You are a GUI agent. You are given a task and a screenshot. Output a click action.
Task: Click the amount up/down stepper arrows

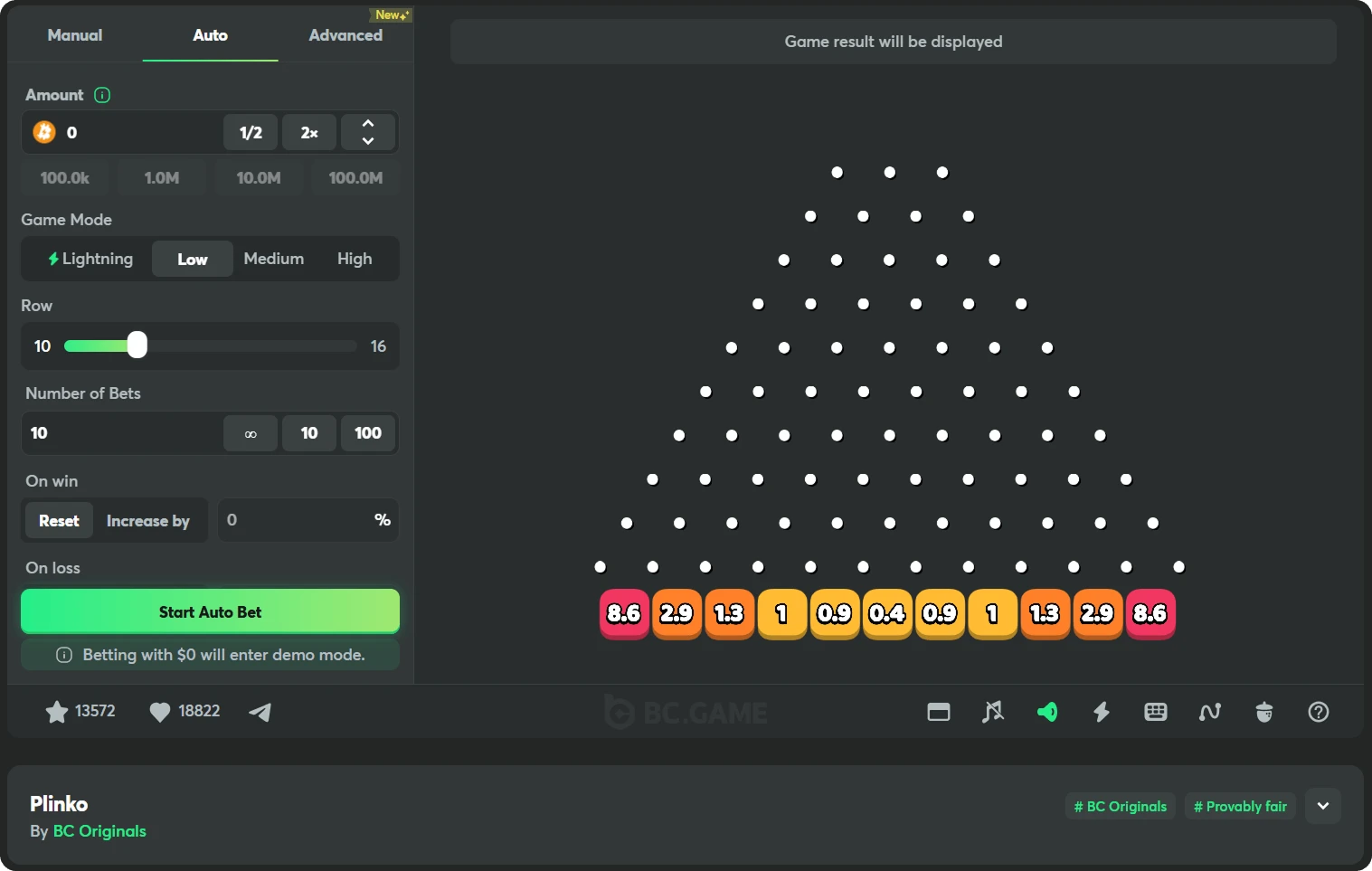(x=368, y=132)
